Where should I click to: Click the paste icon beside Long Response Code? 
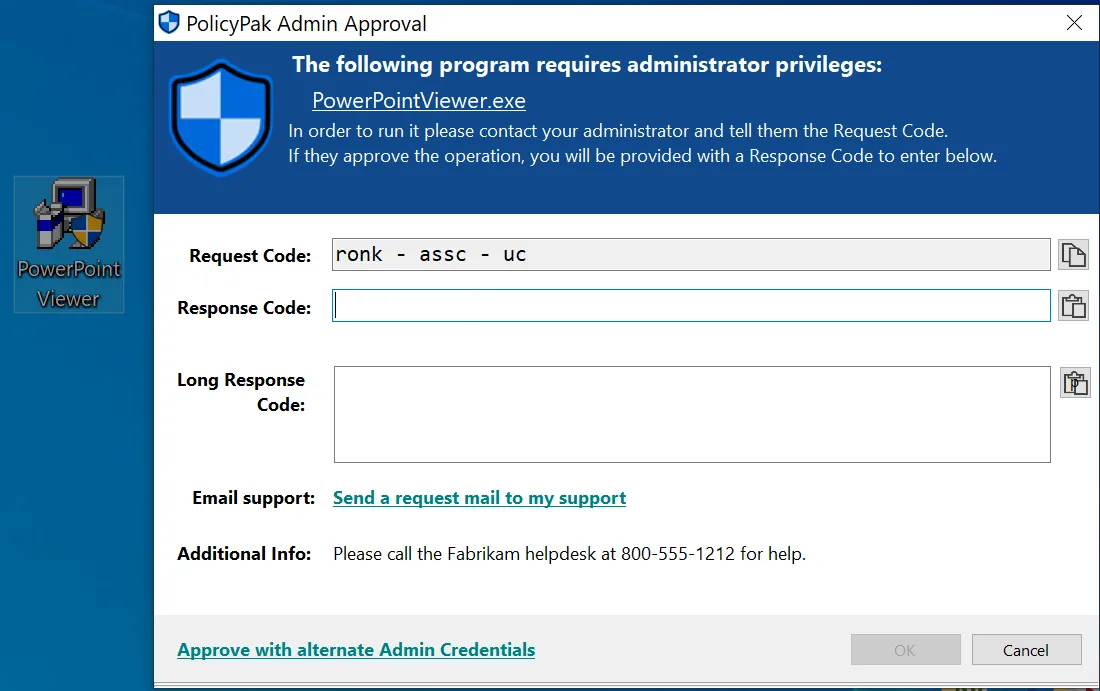tap(1073, 382)
